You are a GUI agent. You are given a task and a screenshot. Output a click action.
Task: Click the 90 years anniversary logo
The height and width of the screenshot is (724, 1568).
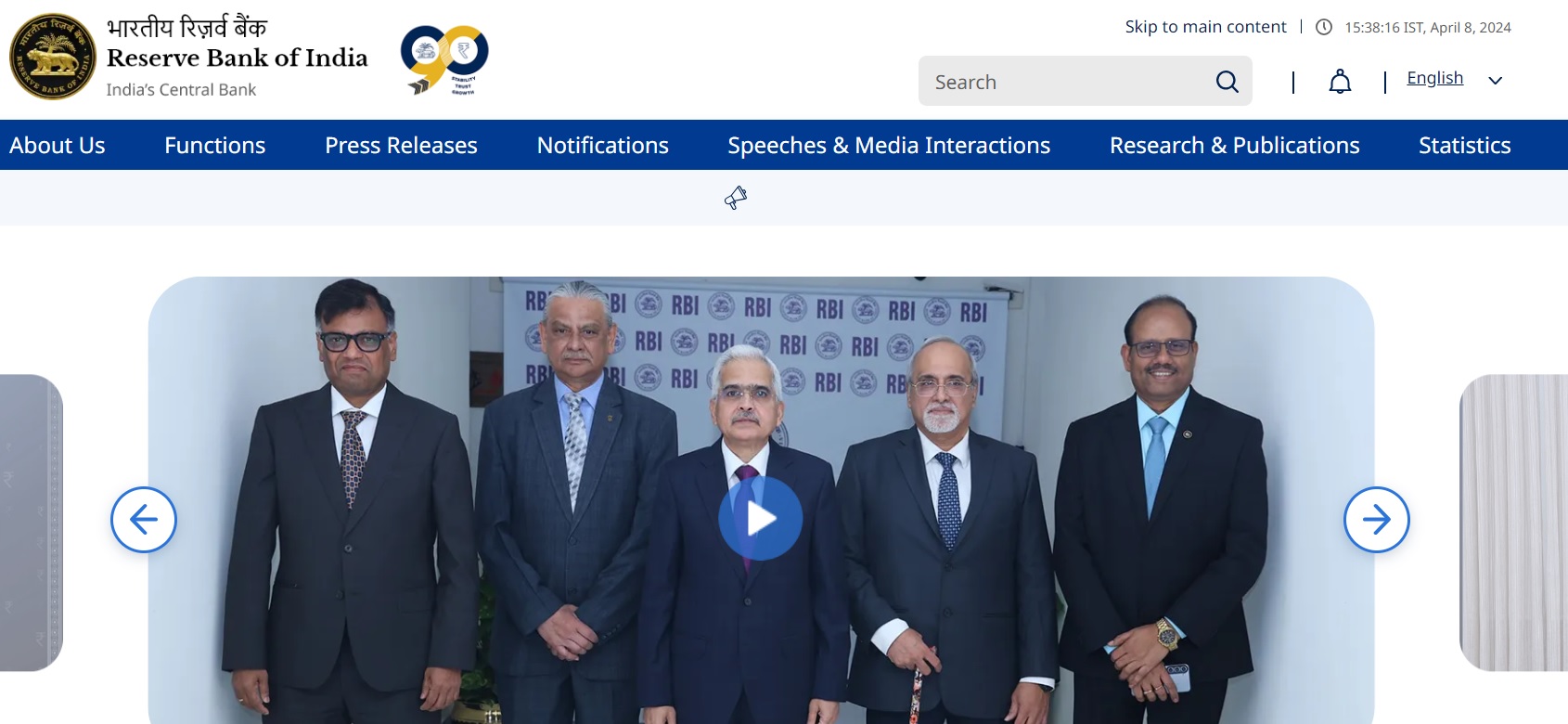[x=444, y=59]
